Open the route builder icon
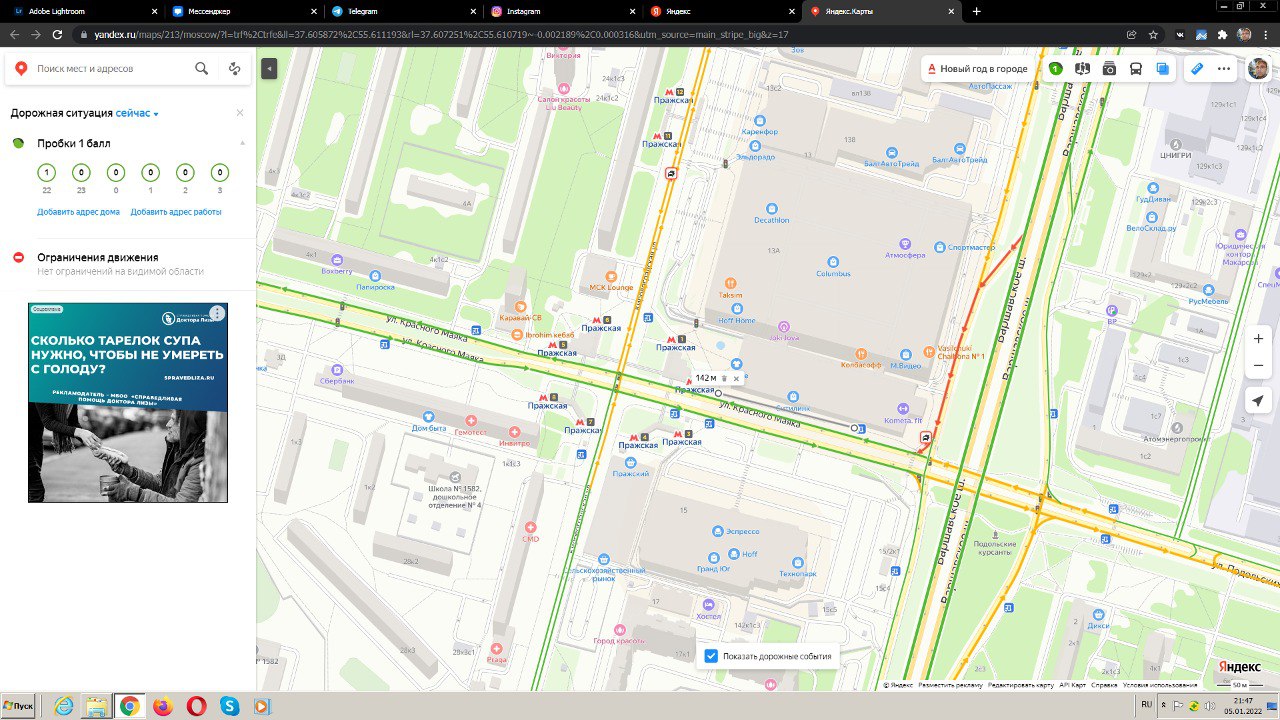The image size is (1280, 720). tap(234, 69)
